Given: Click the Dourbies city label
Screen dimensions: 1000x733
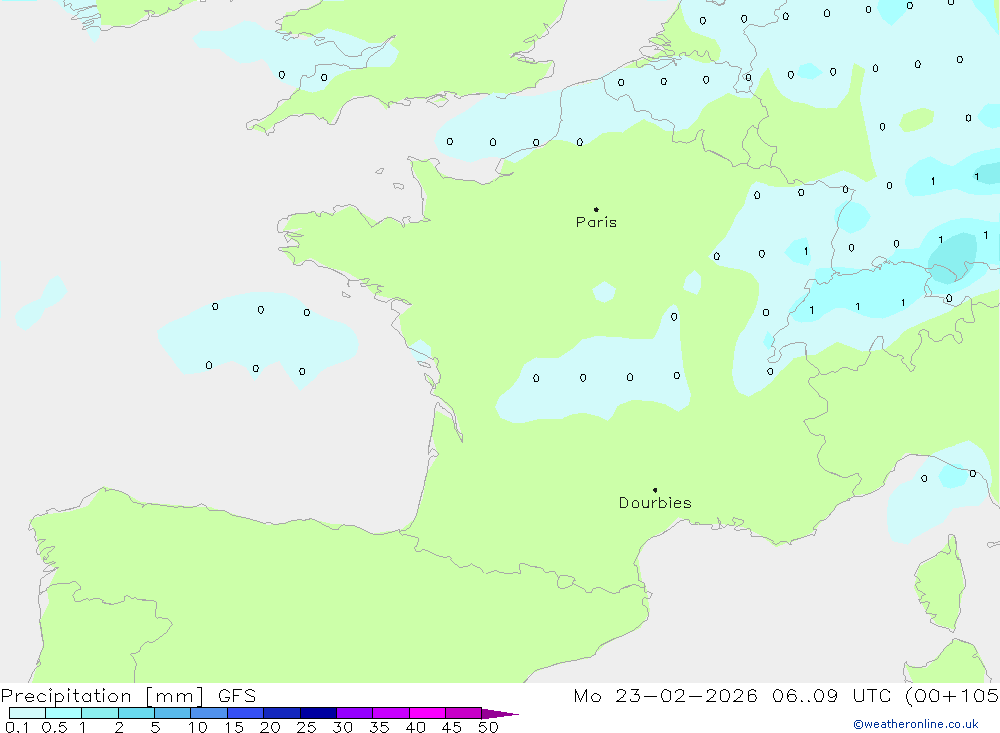Looking at the screenshot, I should click(655, 503).
